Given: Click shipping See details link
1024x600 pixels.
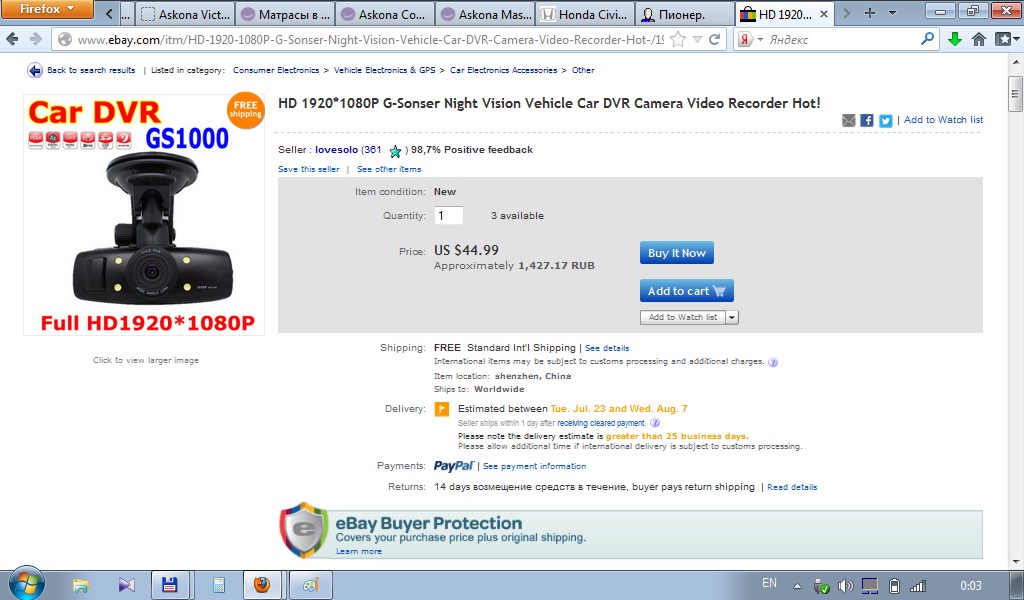Looking at the screenshot, I should tap(607, 349).
